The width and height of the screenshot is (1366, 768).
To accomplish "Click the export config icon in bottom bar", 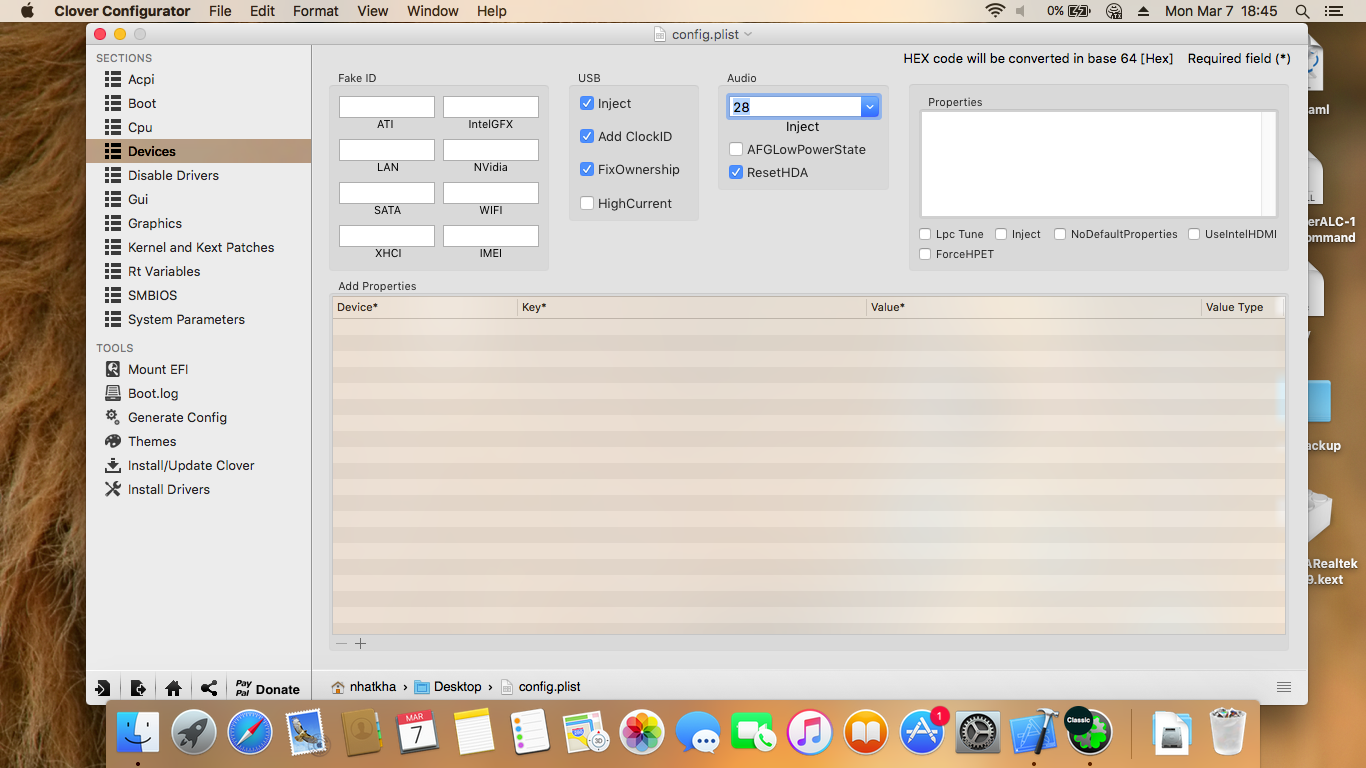I will (x=138, y=688).
